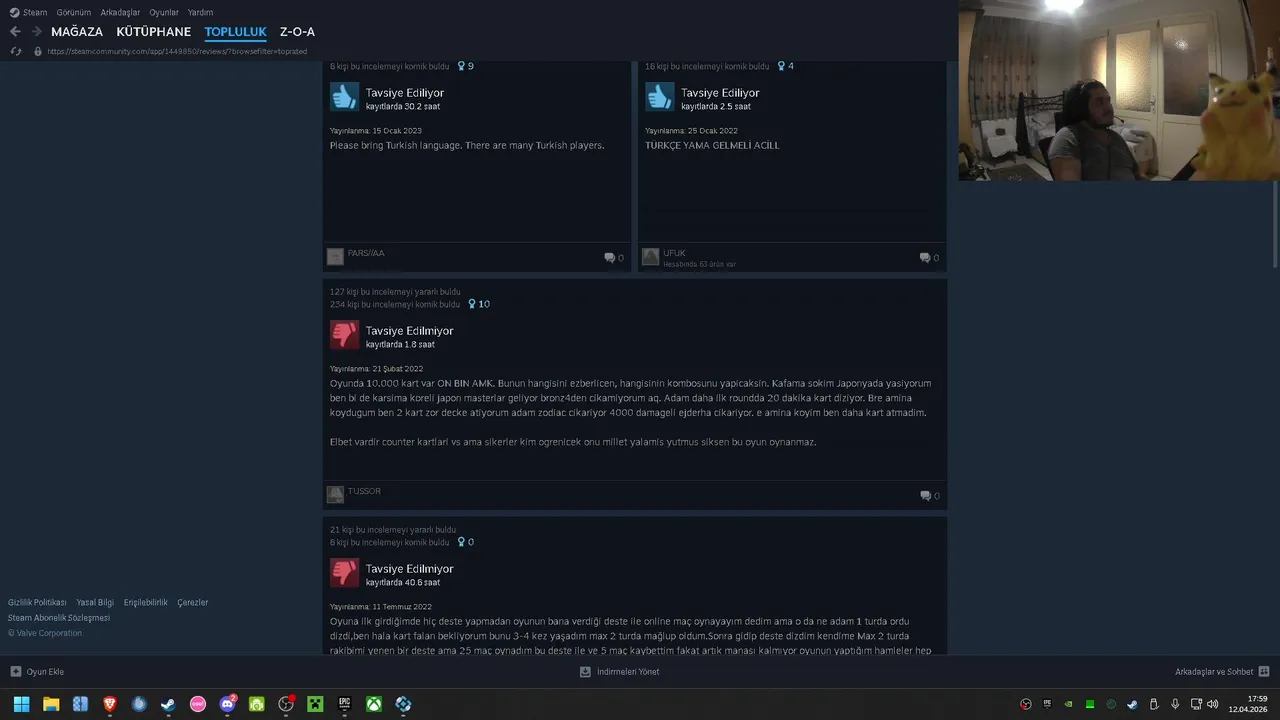Open the PARS//AA reviewer avatar
The height and width of the screenshot is (720, 1280).
coord(336,256)
